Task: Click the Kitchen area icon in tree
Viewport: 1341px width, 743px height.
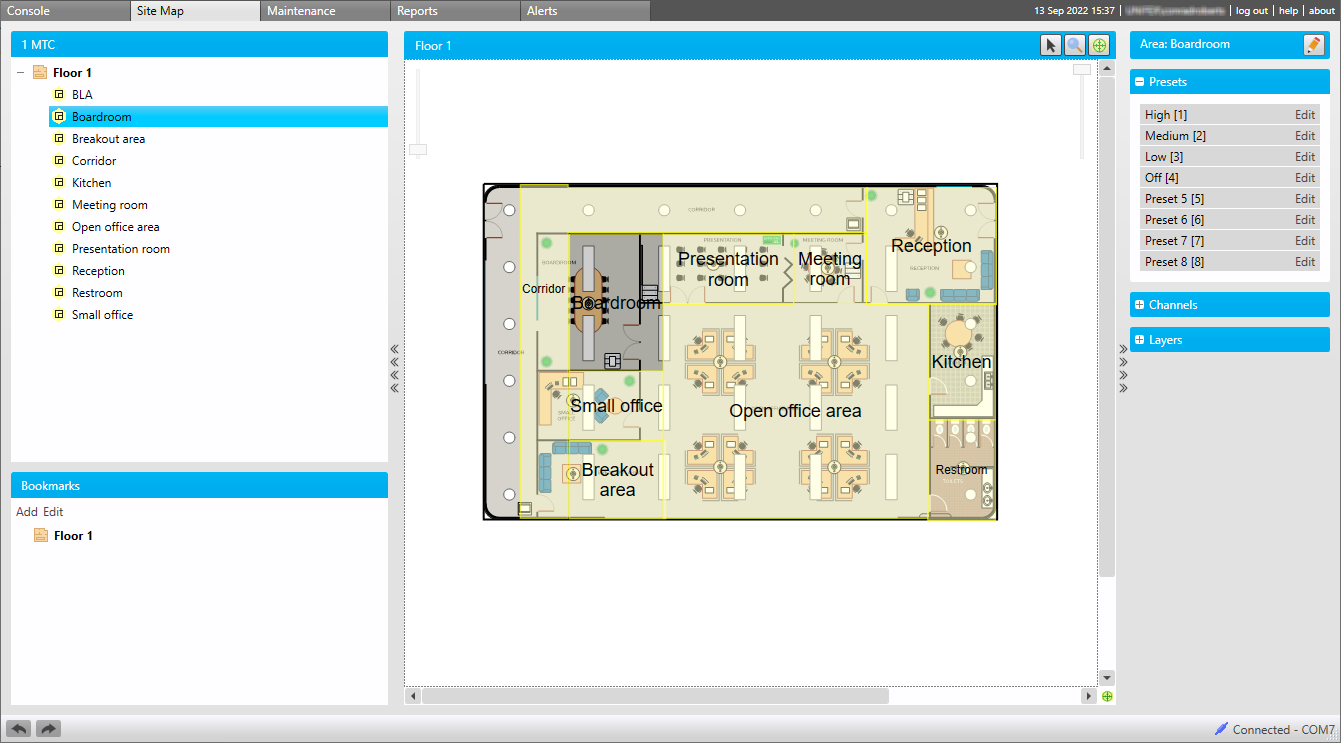Action: pos(59,183)
